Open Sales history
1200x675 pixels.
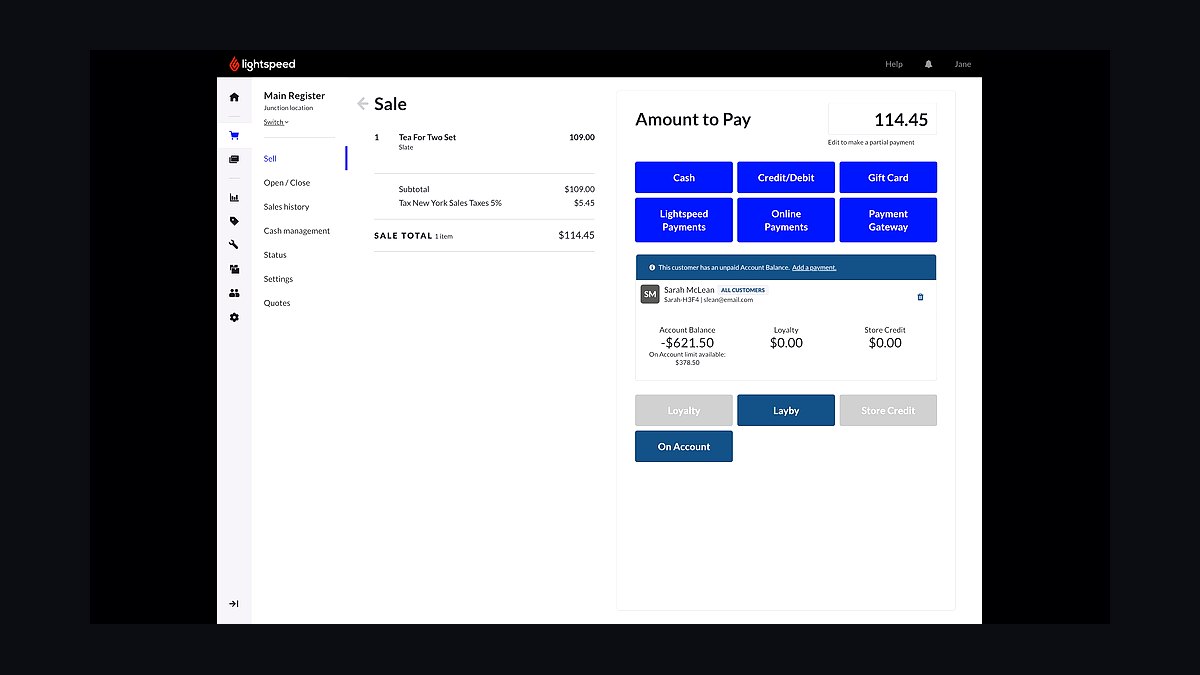[287, 207]
